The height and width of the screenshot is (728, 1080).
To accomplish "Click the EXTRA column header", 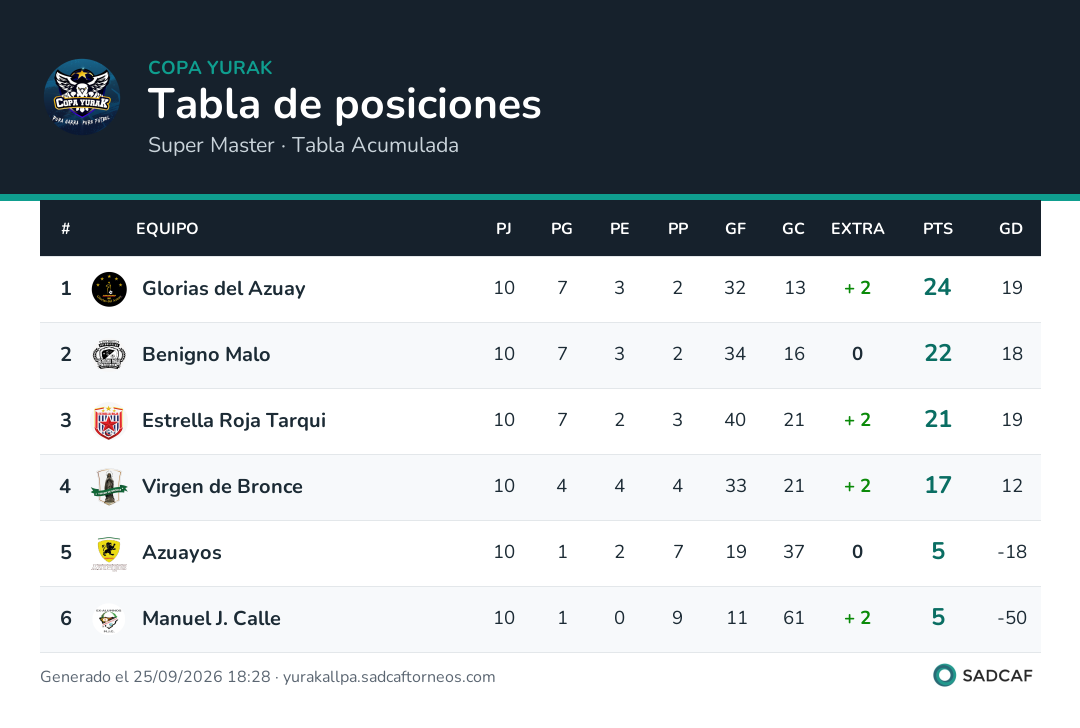I will (x=857, y=229).
